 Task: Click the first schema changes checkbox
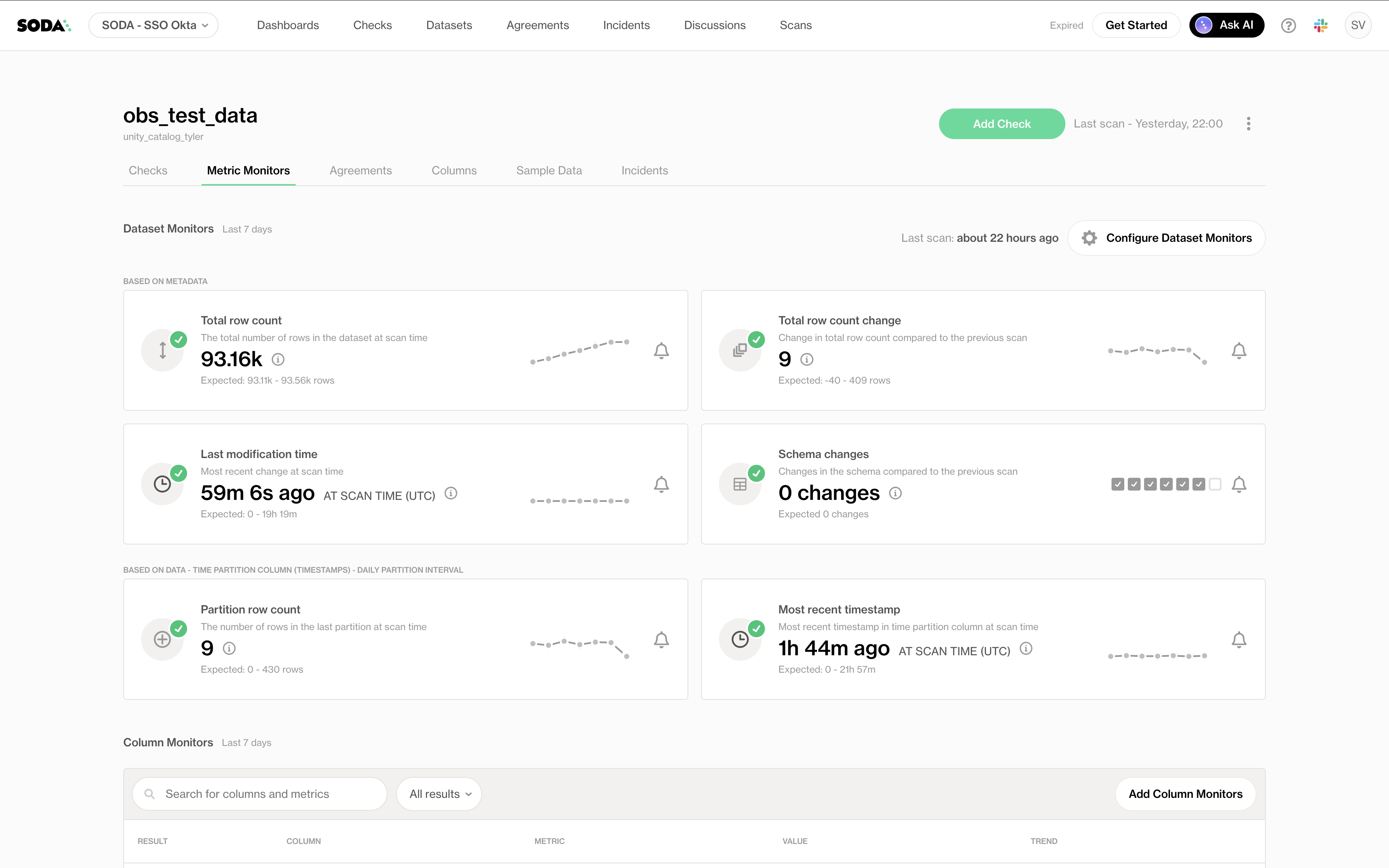tap(1117, 484)
